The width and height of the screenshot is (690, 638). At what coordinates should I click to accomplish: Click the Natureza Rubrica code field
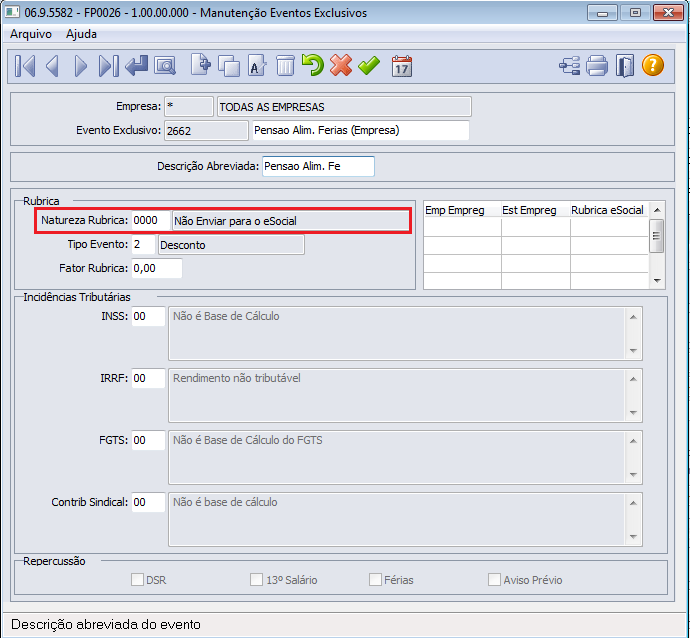(151, 220)
